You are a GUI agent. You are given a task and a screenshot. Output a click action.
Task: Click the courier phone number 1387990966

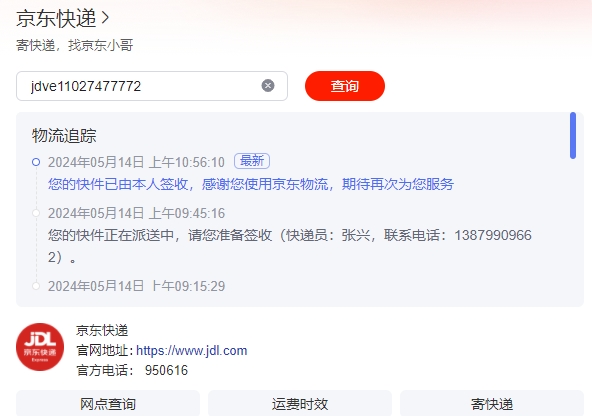(493, 235)
